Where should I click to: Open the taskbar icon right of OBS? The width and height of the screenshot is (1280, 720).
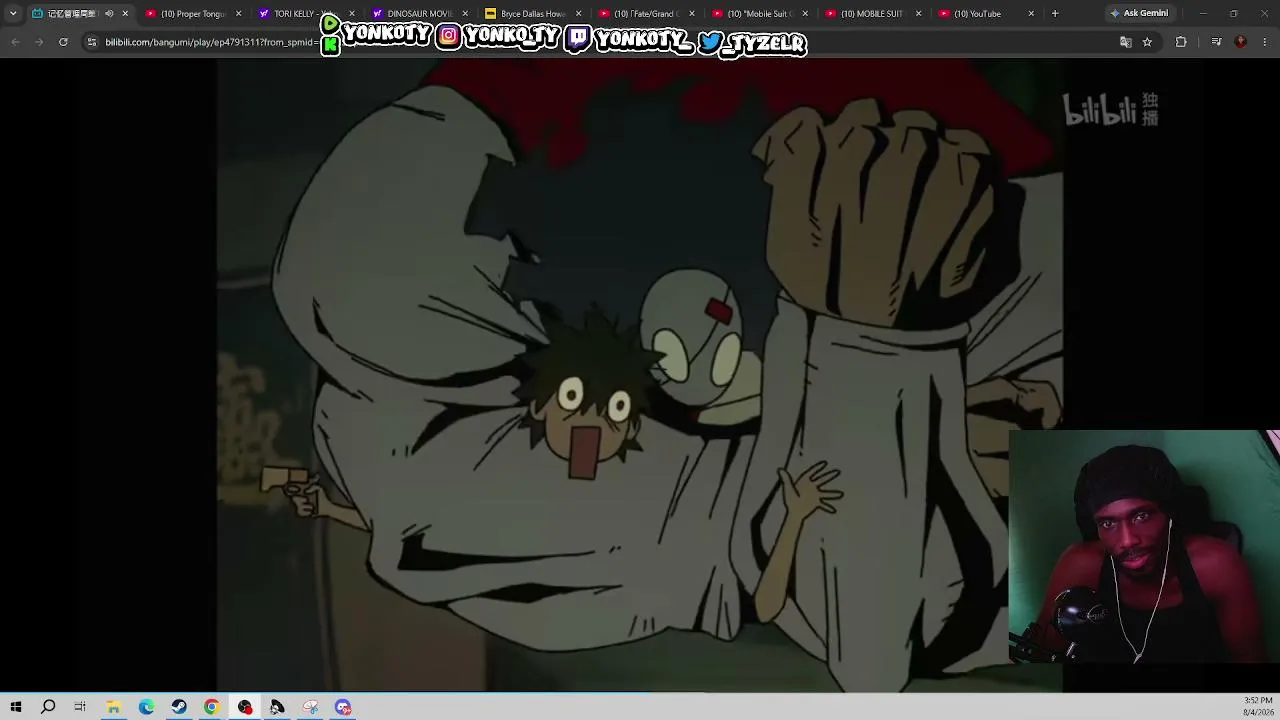tap(277, 707)
